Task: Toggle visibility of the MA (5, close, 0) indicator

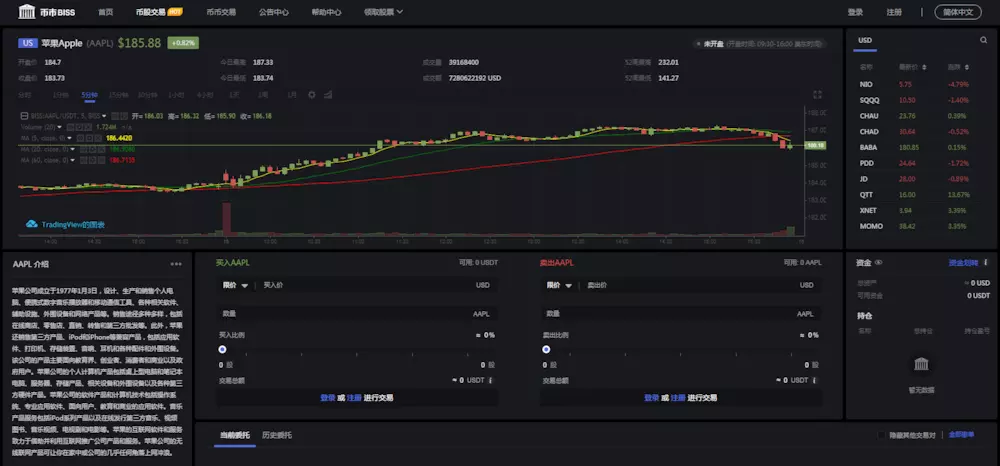Action: [x=80, y=138]
